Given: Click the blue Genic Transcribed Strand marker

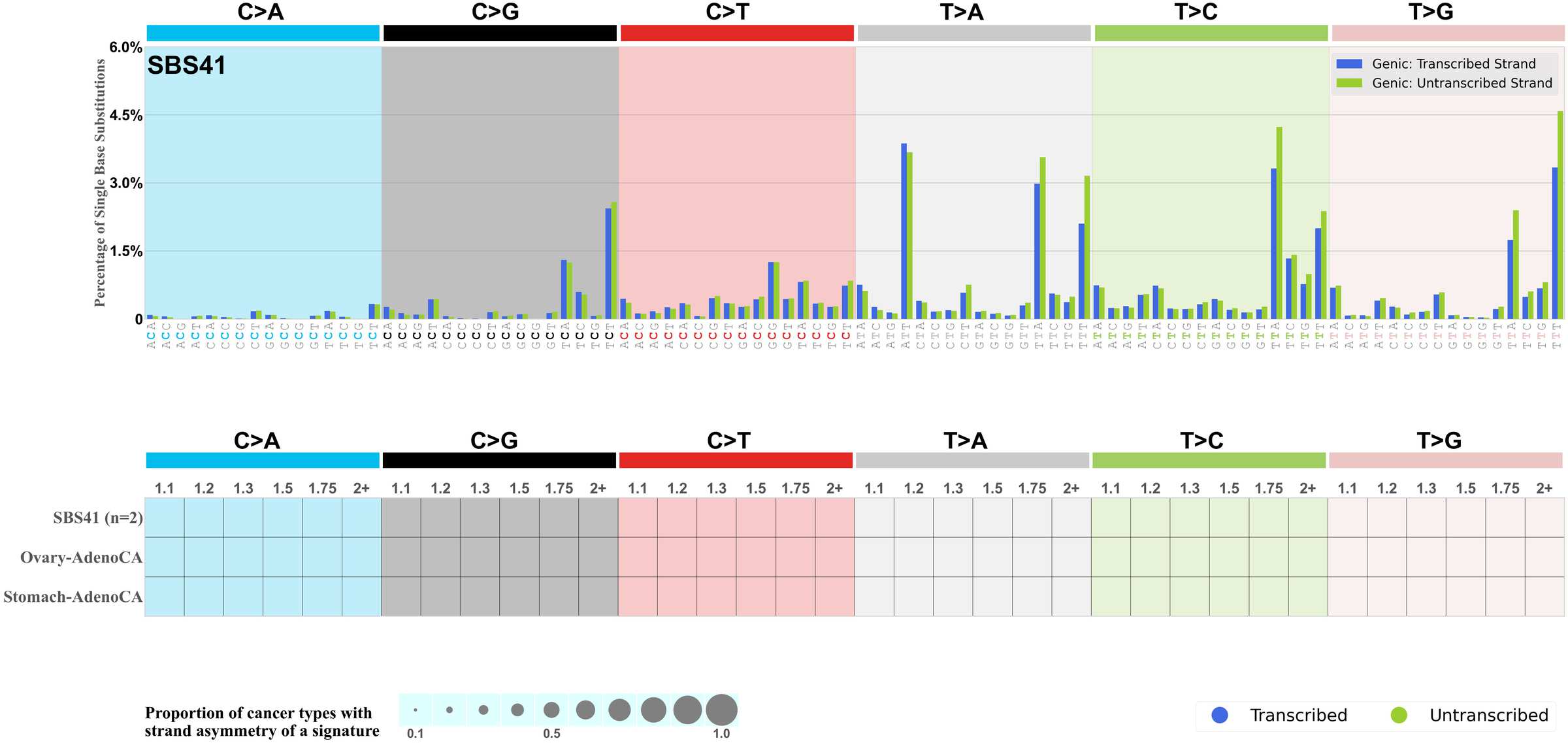Looking at the screenshot, I should click(1349, 64).
